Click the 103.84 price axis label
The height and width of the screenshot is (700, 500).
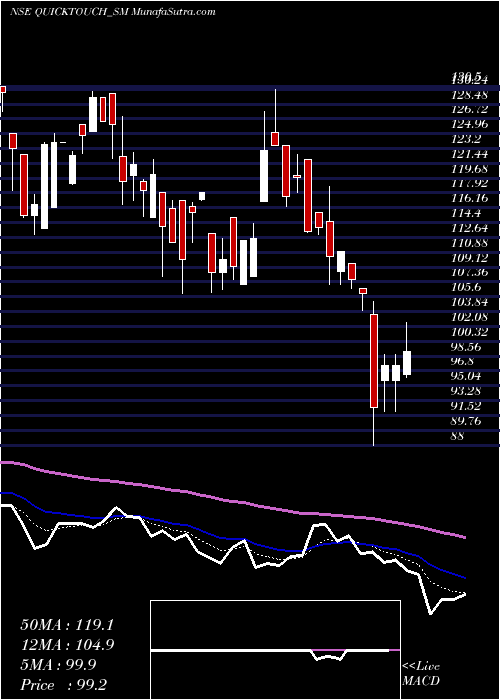(470, 302)
